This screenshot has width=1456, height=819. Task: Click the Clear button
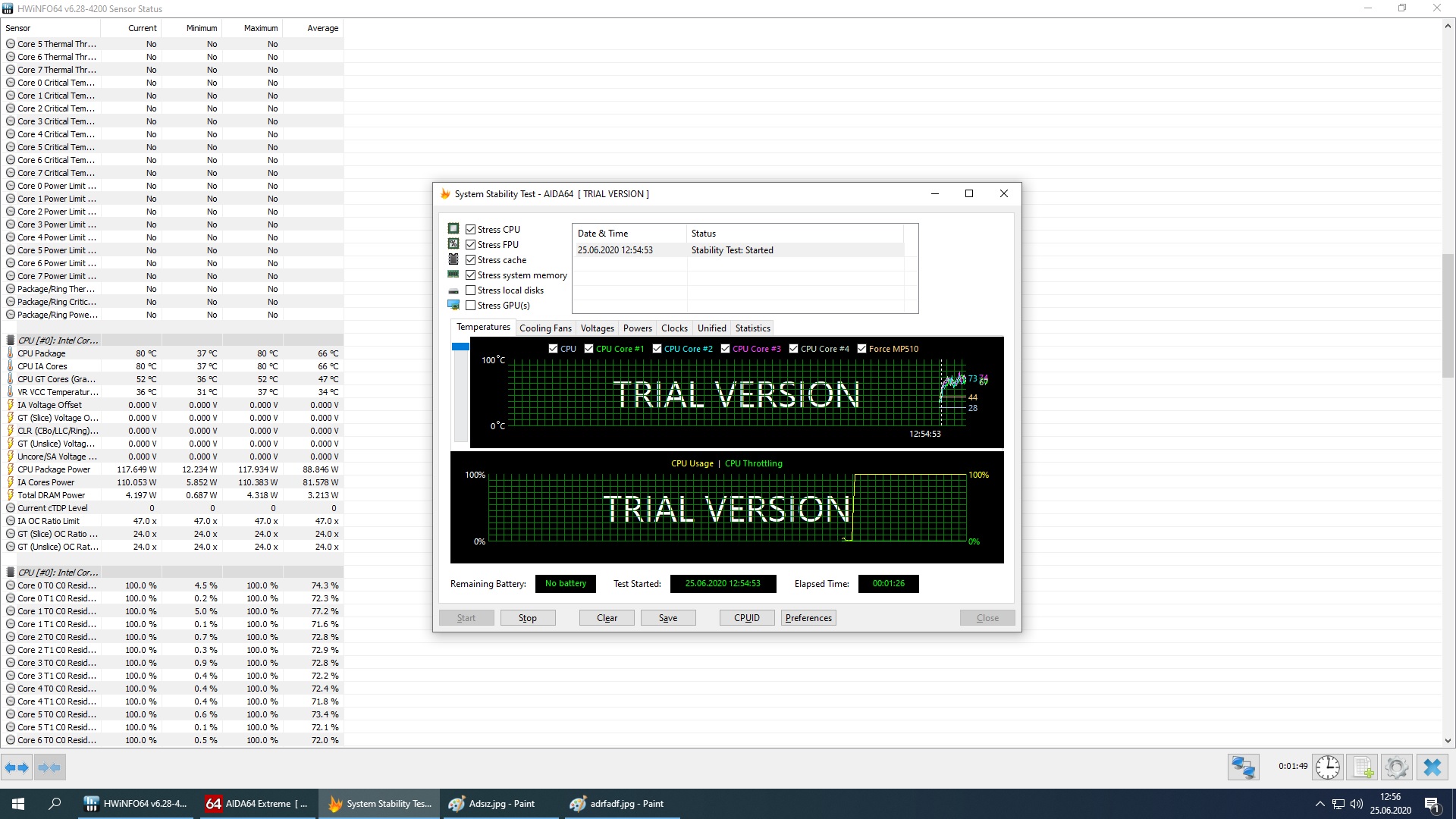tap(607, 618)
